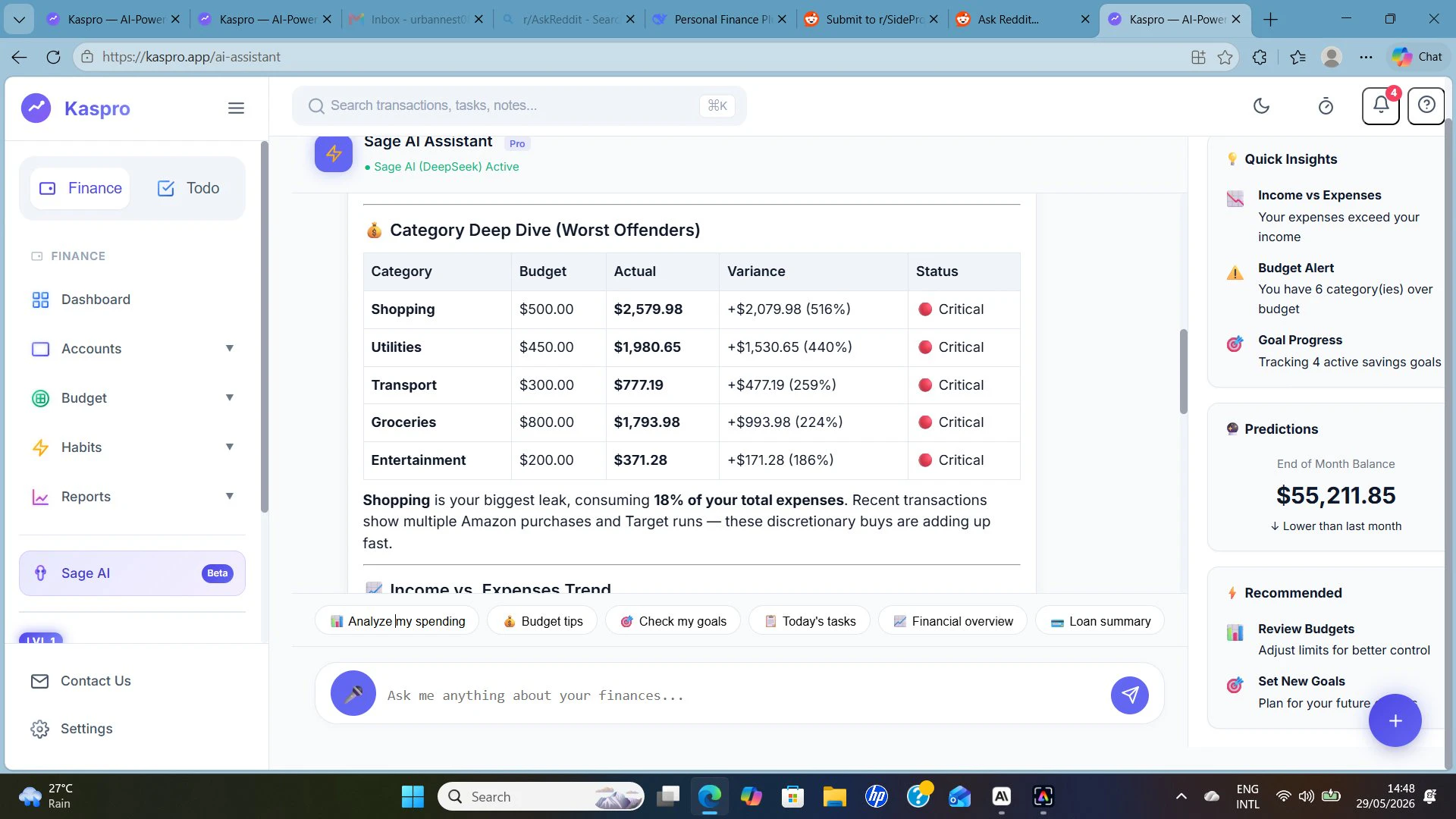Click the help question mark icon
The width and height of the screenshot is (1456, 819).
pyautogui.click(x=1426, y=106)
